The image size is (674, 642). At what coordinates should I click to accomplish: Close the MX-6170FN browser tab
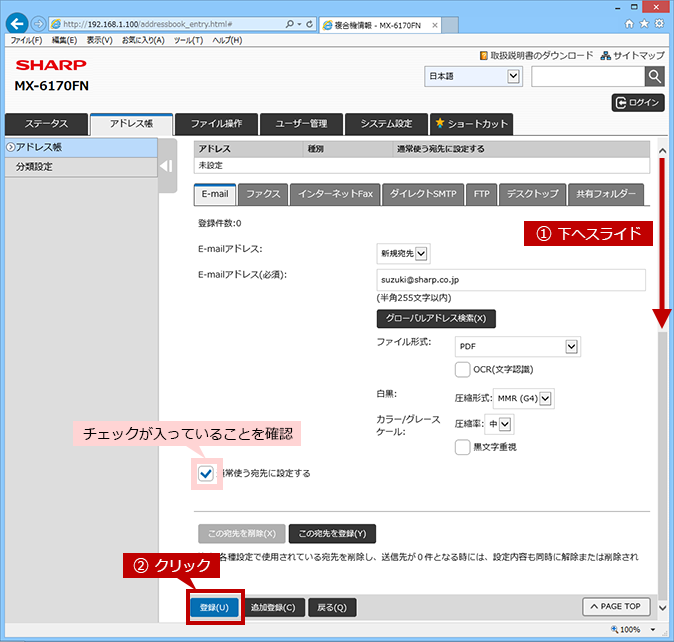pos(435,25)
